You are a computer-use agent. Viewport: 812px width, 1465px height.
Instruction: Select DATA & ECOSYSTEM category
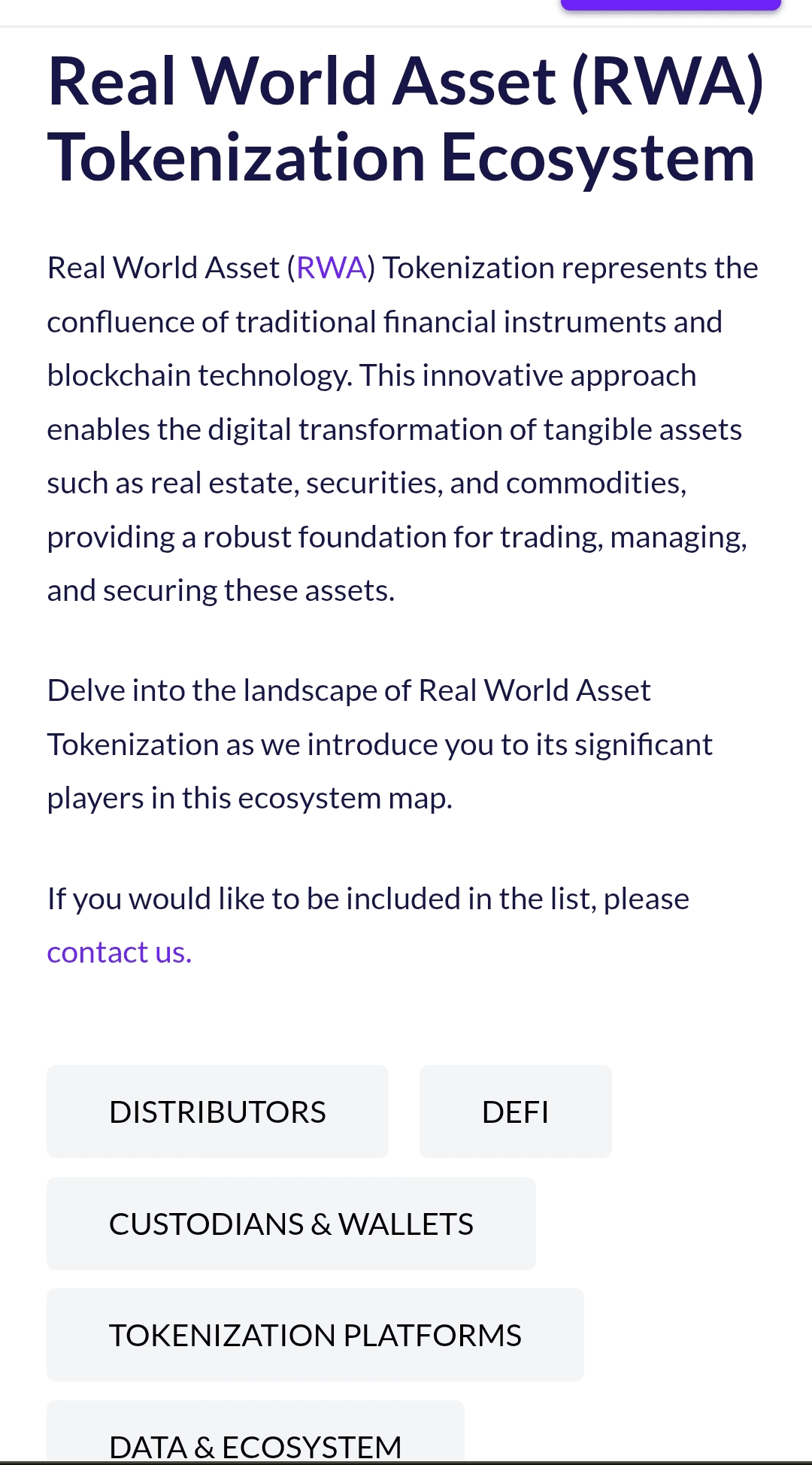[256, 1445]
